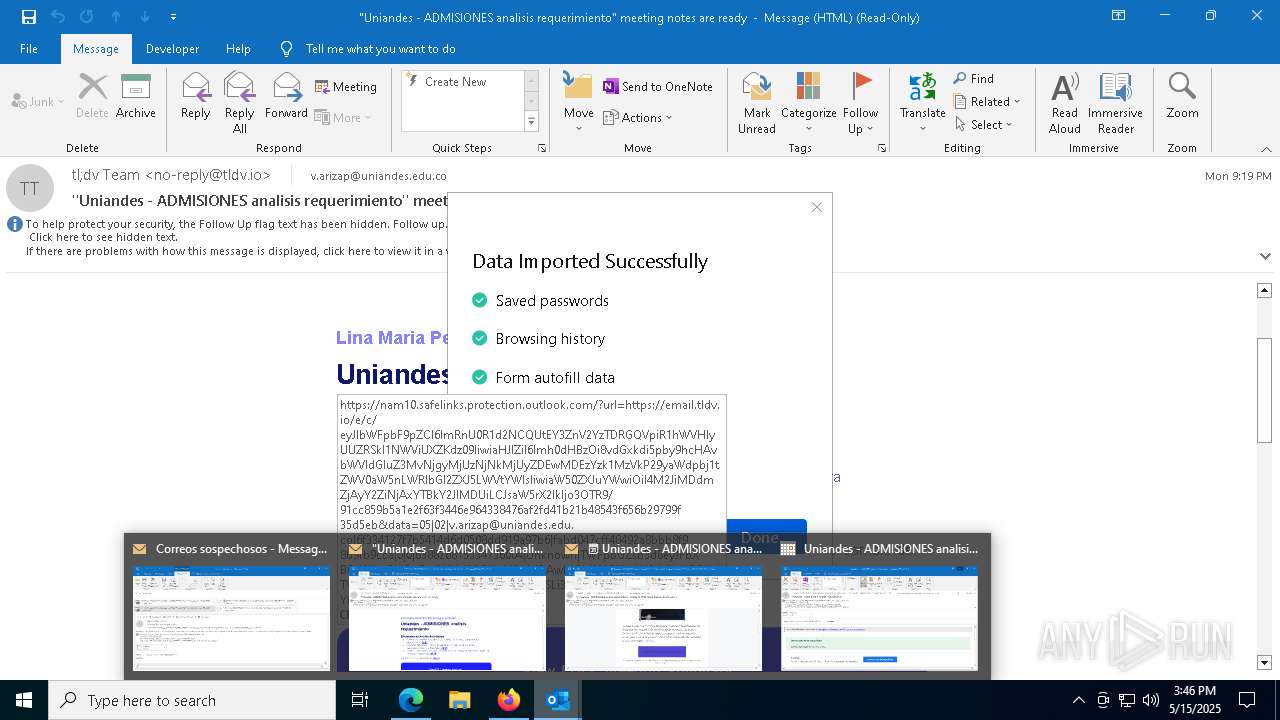This screenshot has height=720, width=1280.
Task: Open the Actions dropdown
Action: click(x=638, y=118)
